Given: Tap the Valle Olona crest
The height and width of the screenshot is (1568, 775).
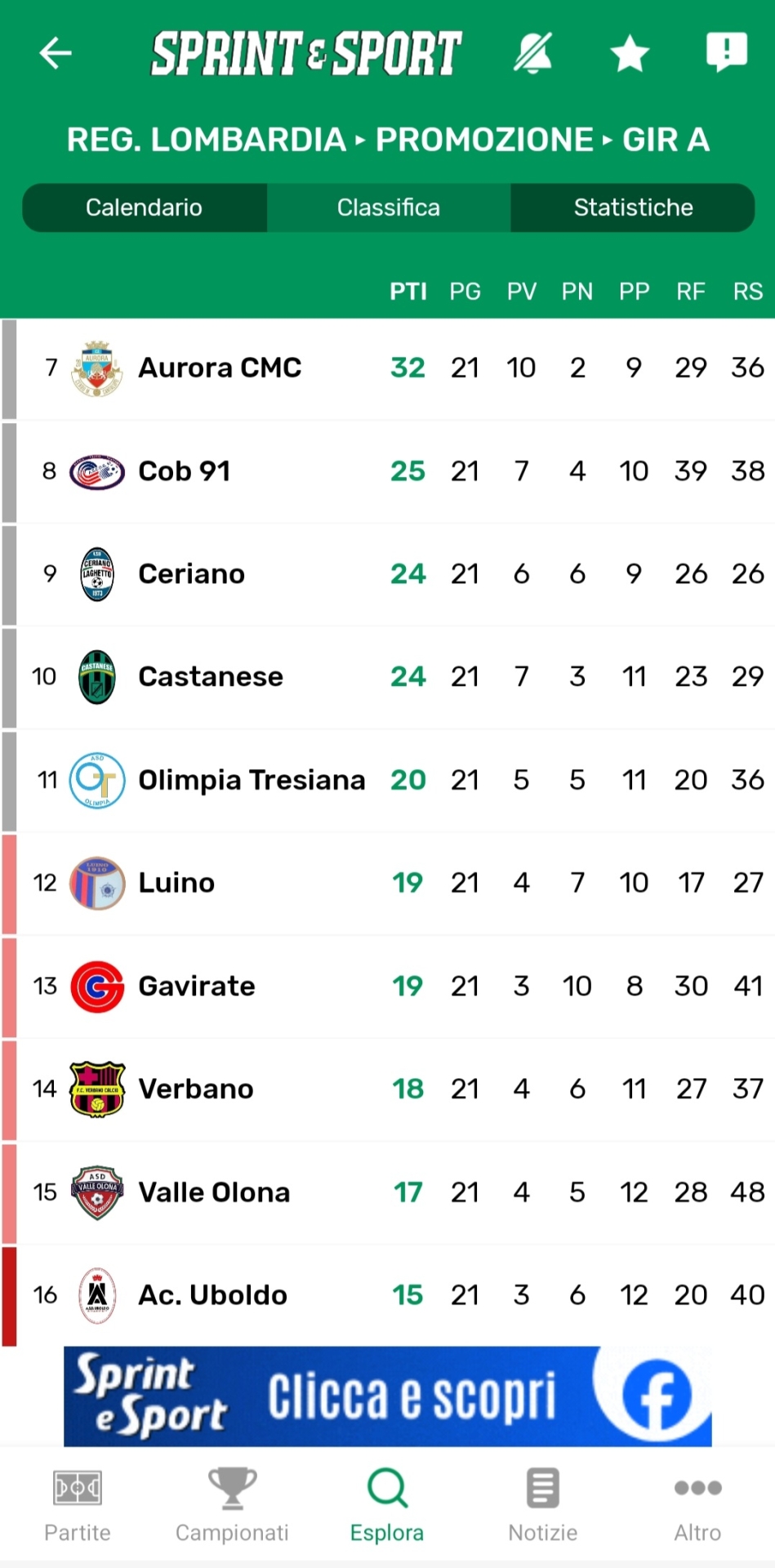Looking at the screenshot, I should click(97, 1192).
